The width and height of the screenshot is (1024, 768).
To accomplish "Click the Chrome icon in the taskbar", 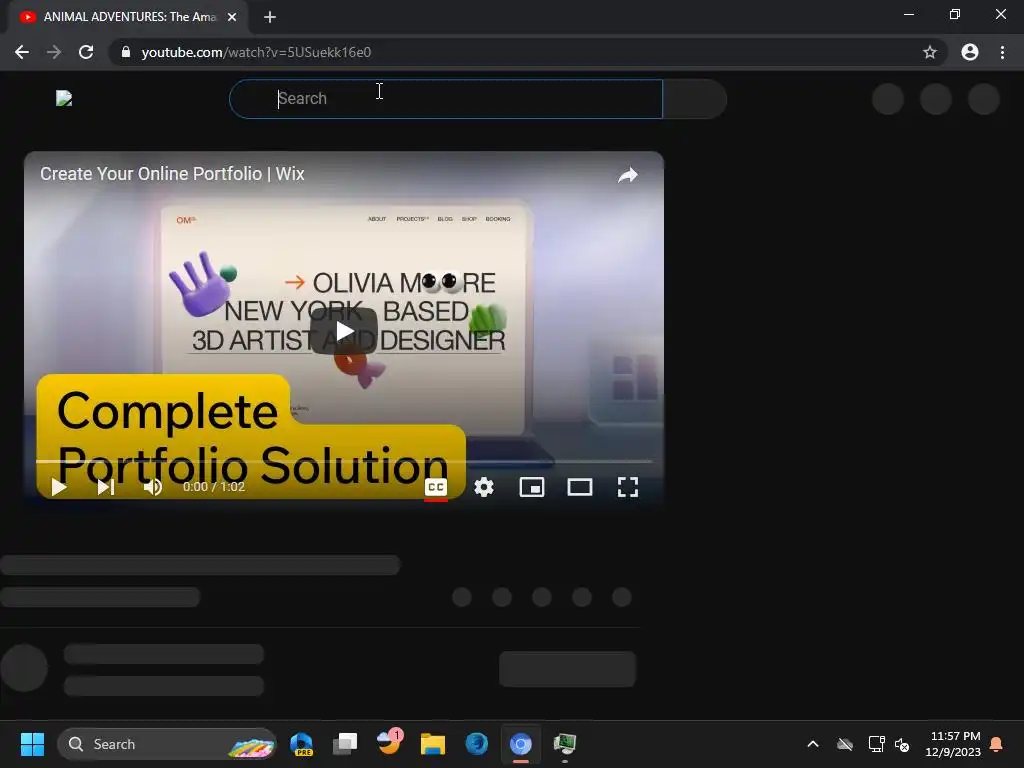I will point(520,744).
